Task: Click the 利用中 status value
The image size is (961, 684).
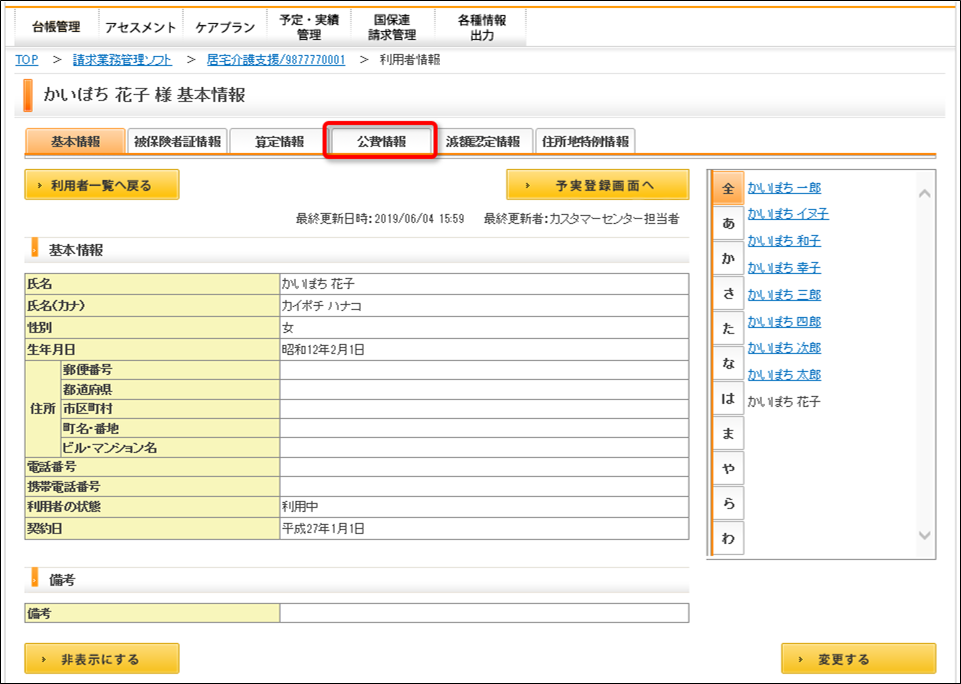Action: [x=300, y=507]
